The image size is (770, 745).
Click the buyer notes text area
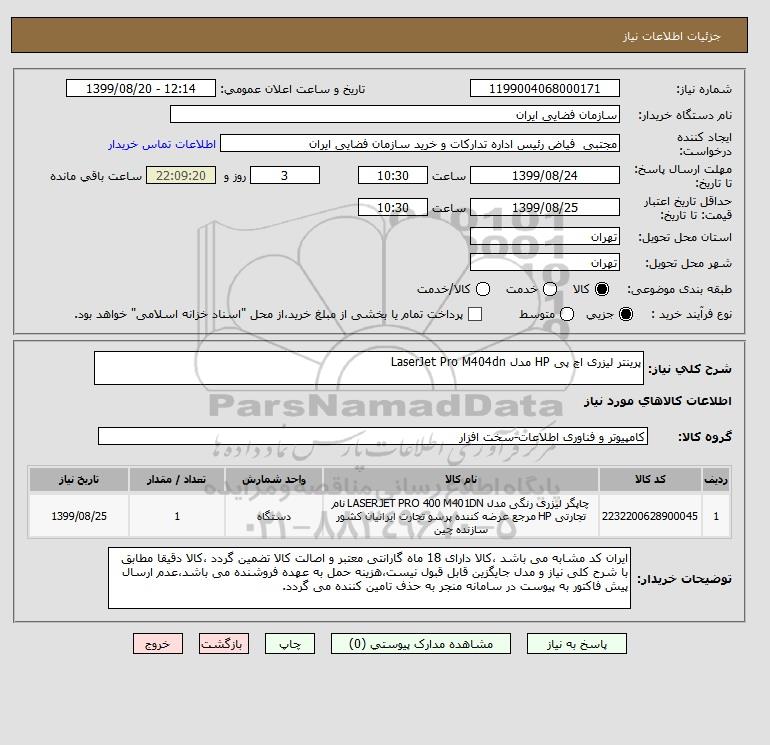click(x=369, y=578)
